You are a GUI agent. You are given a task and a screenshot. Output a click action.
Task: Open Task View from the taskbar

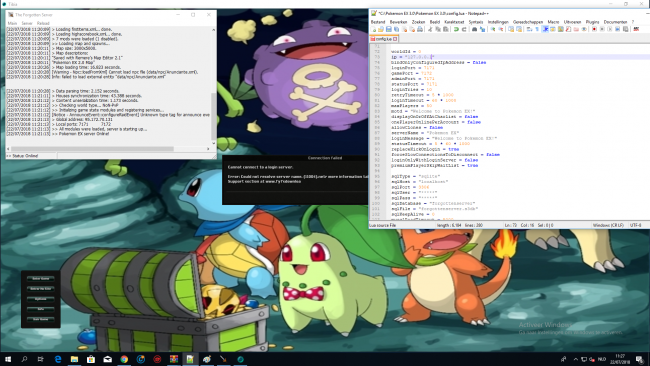point(40,359)
